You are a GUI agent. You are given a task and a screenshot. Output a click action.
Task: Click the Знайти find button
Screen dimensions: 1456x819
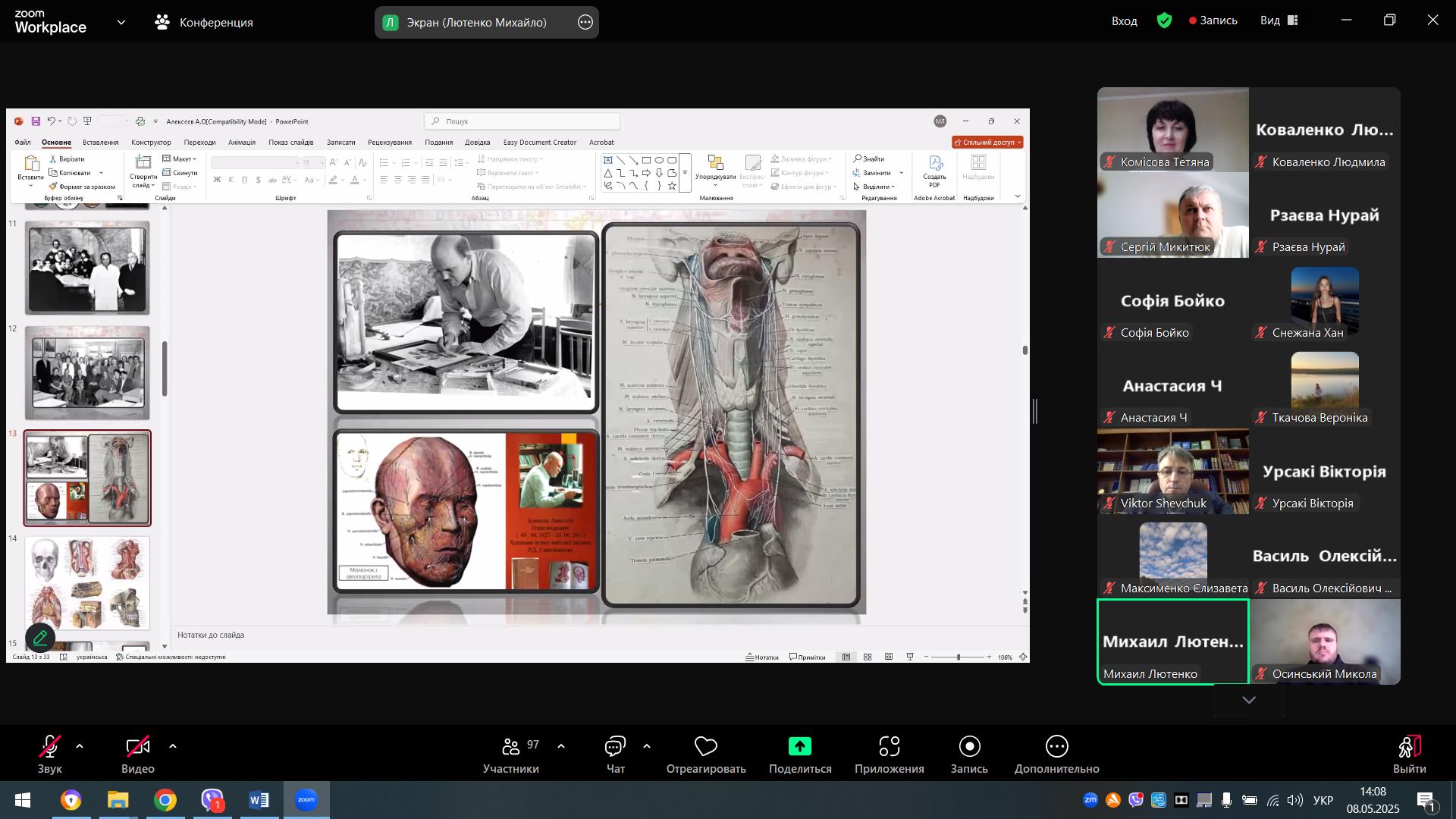(x=869, y=158)
